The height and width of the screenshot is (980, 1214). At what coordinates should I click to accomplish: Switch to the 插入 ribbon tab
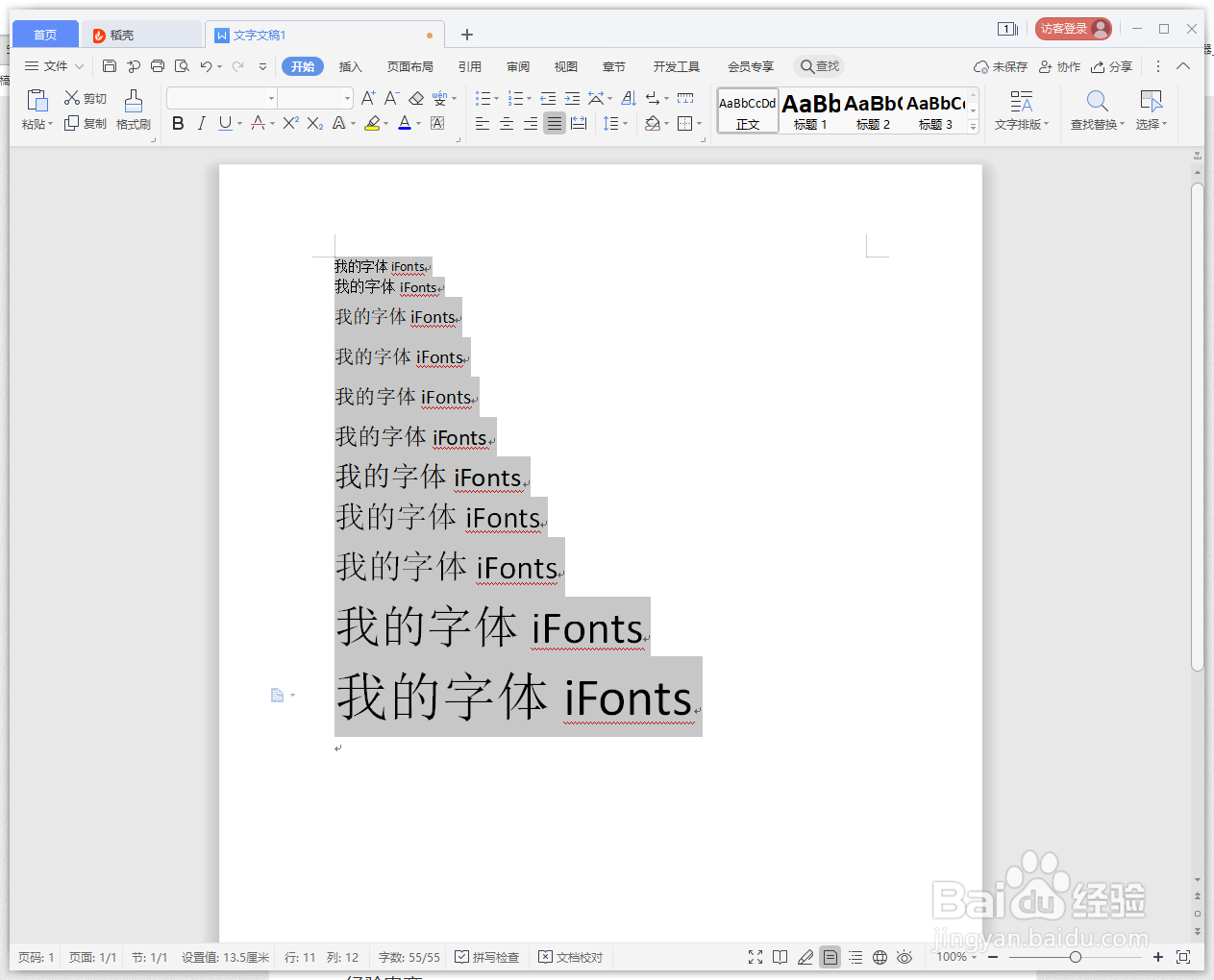point(351,66)
